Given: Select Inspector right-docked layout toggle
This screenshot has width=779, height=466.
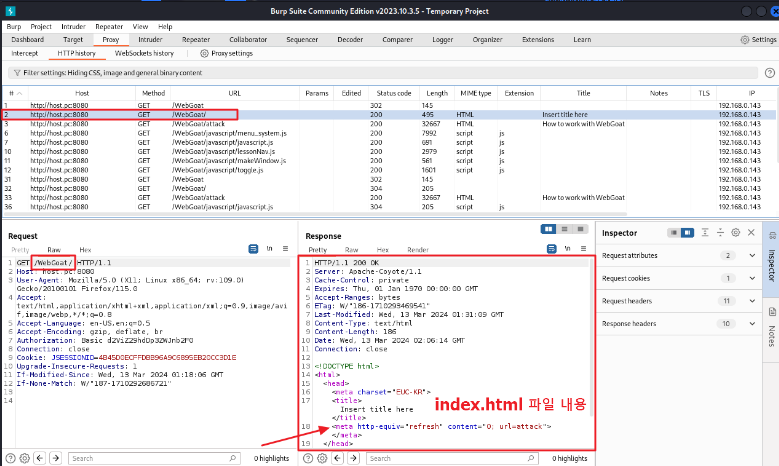Looking at the screenshot, I should click(688, 233).
